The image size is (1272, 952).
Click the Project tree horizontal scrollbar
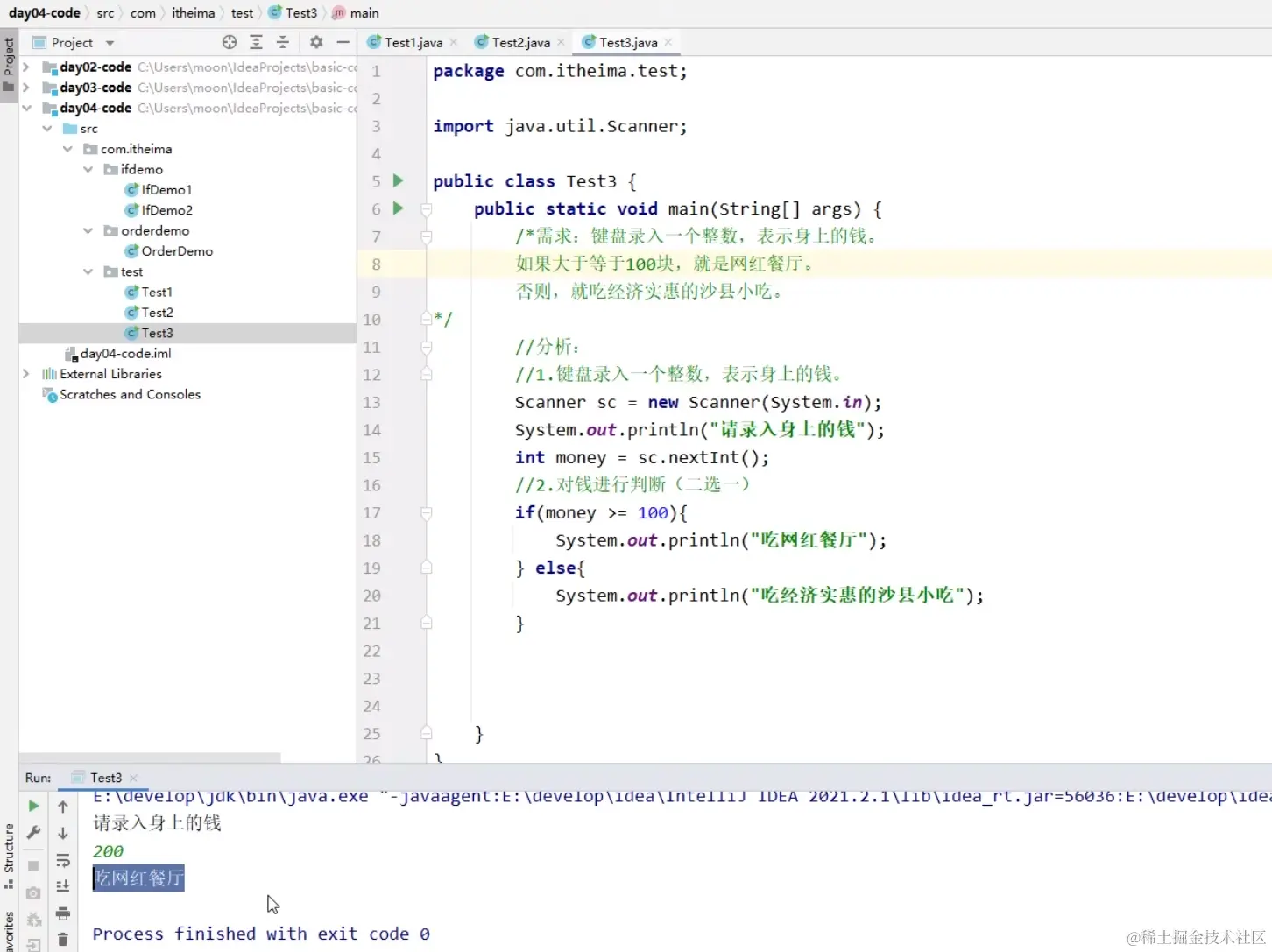tap(150, 757)
